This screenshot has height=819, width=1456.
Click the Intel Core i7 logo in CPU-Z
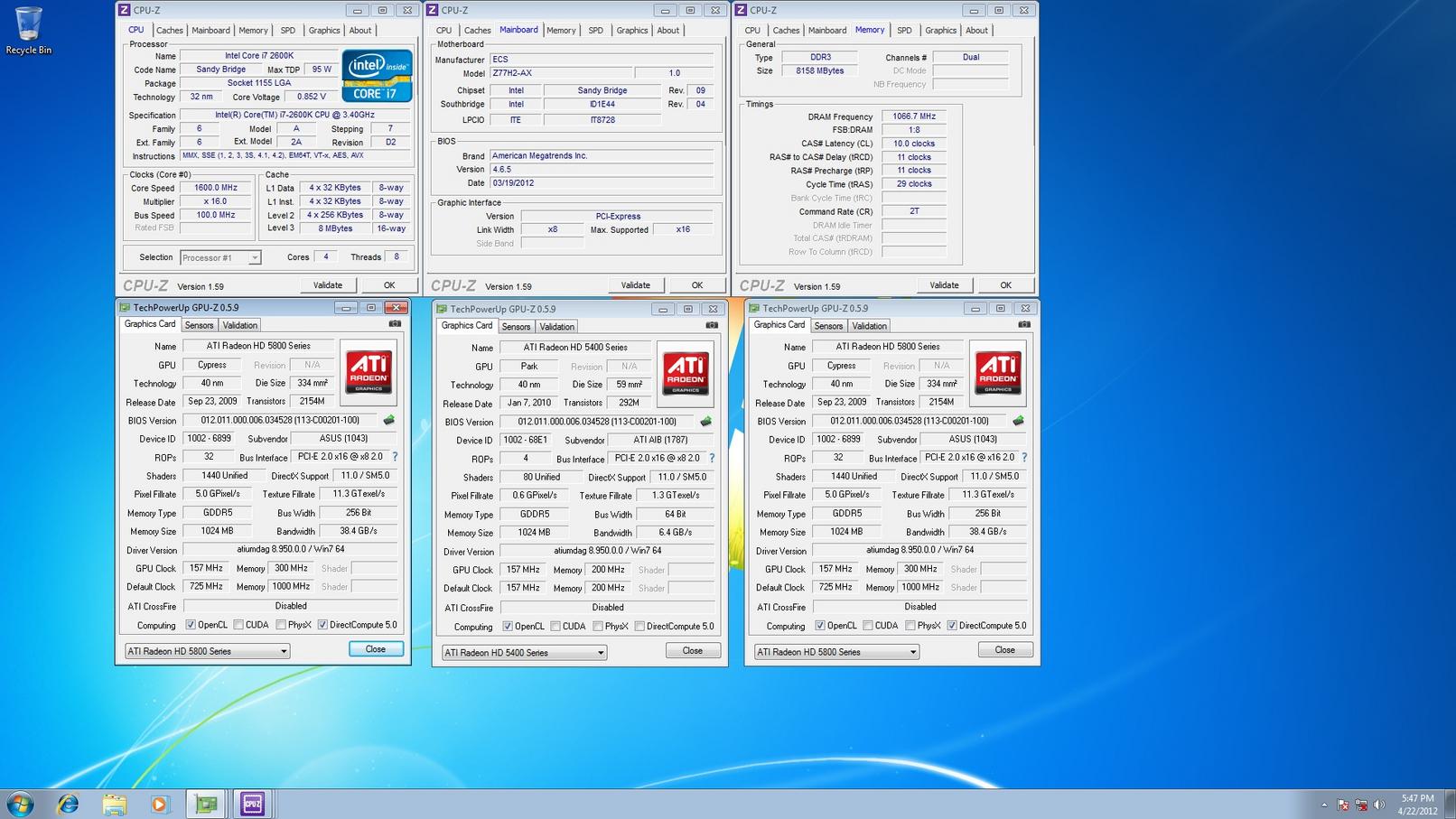(378, 76)
